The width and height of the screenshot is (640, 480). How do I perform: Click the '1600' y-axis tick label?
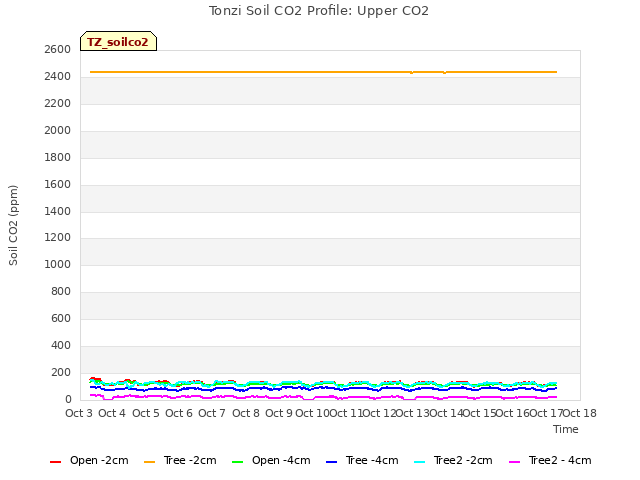click(58, 184)
